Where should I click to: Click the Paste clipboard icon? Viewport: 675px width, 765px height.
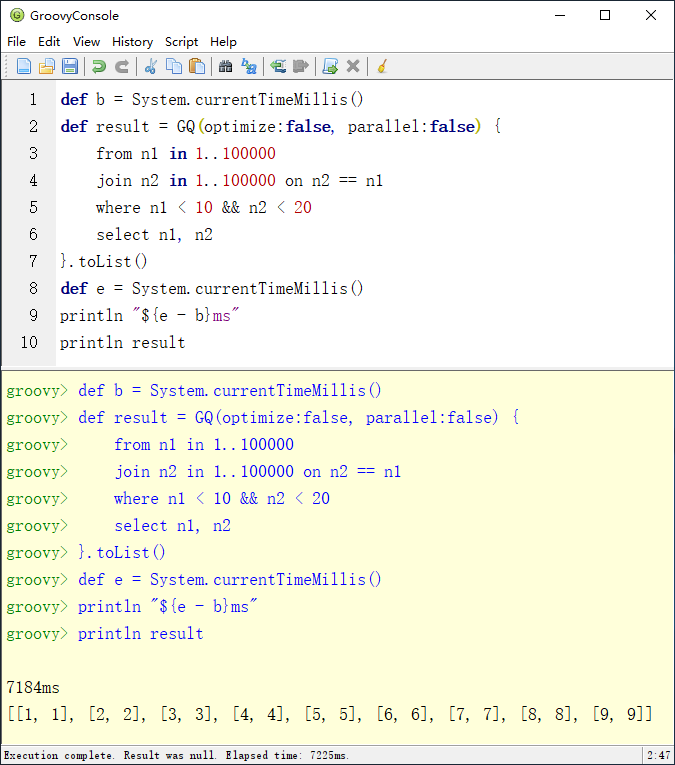(197, 66)
